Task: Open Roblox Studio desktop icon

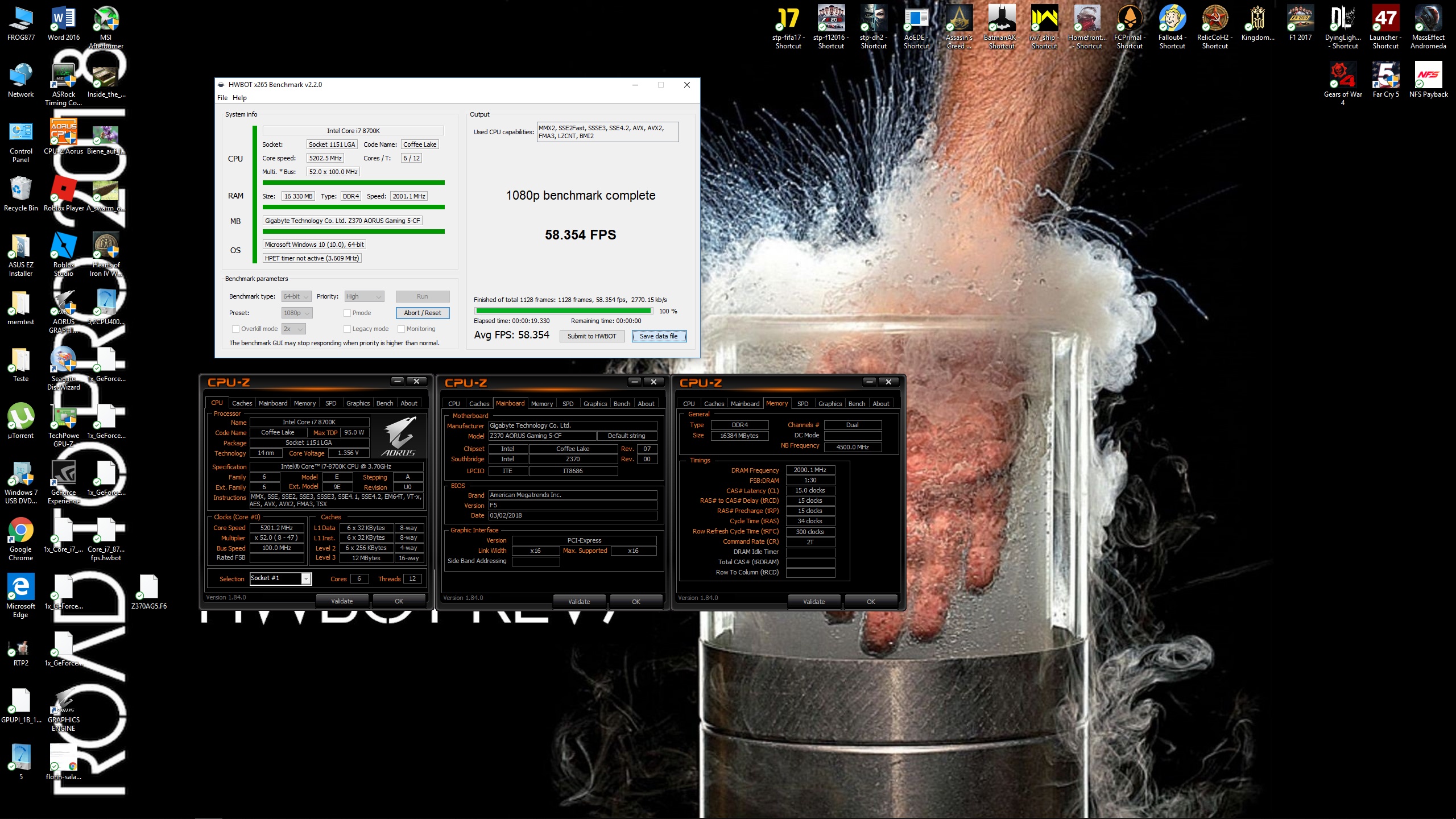Action: 64,255
